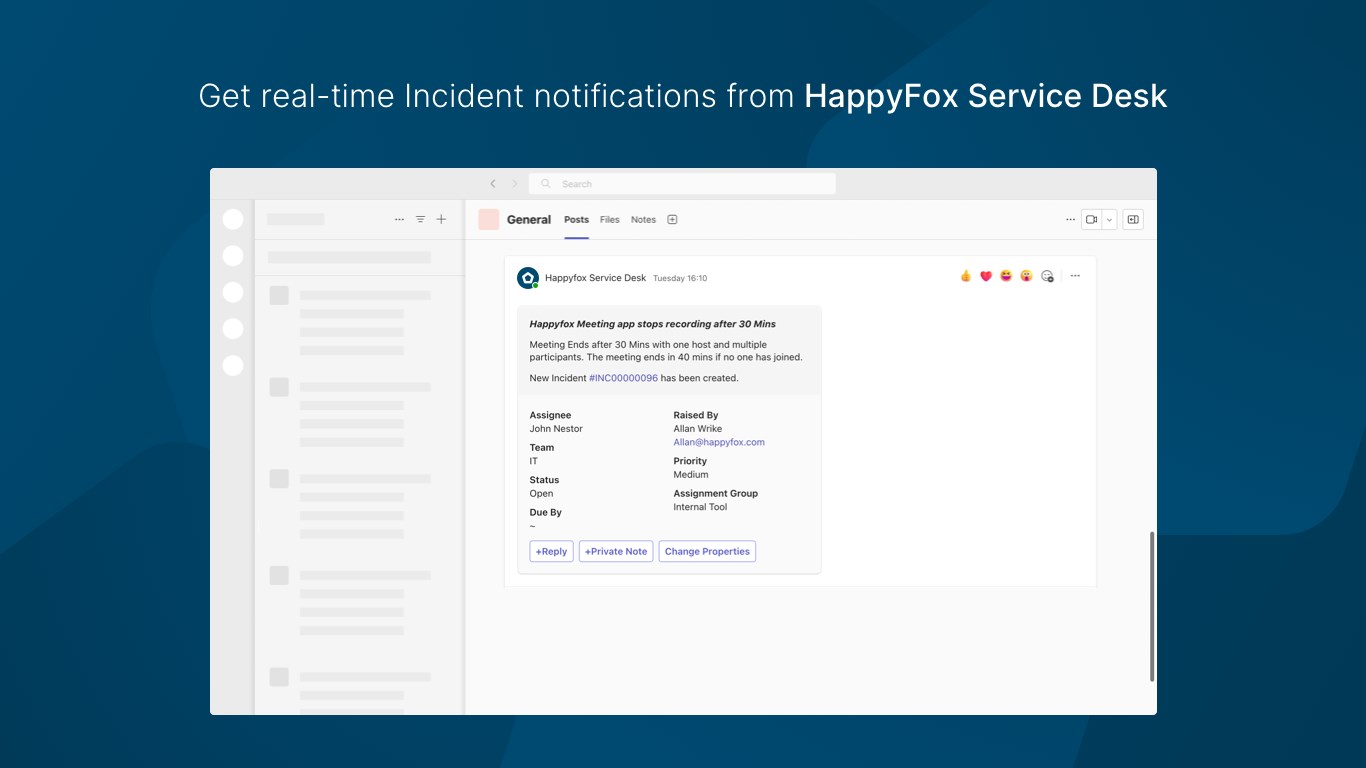The width and height of the screenshot is (1366, 768).
Task: Switch to the Files tab
Action: [610, 220]
